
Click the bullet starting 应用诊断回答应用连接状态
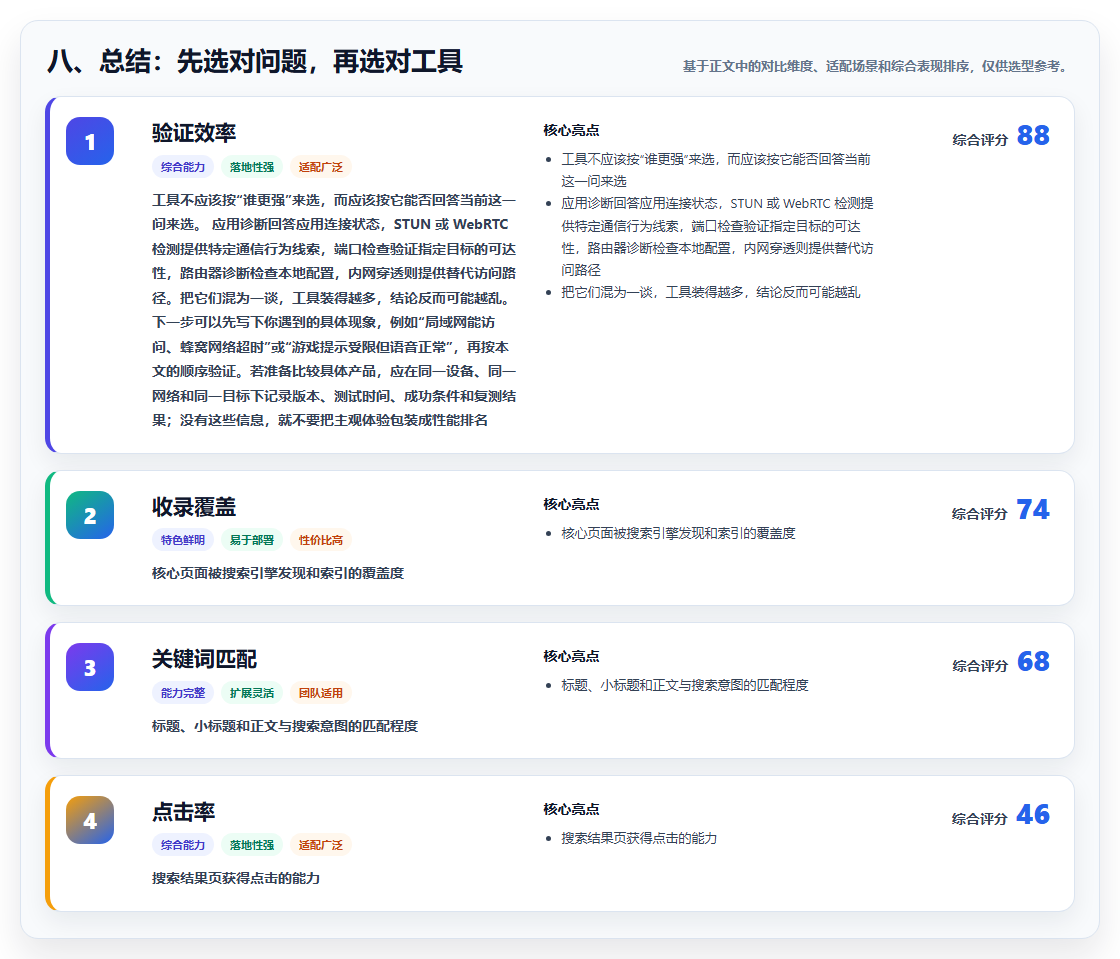[x=717, y=237]
